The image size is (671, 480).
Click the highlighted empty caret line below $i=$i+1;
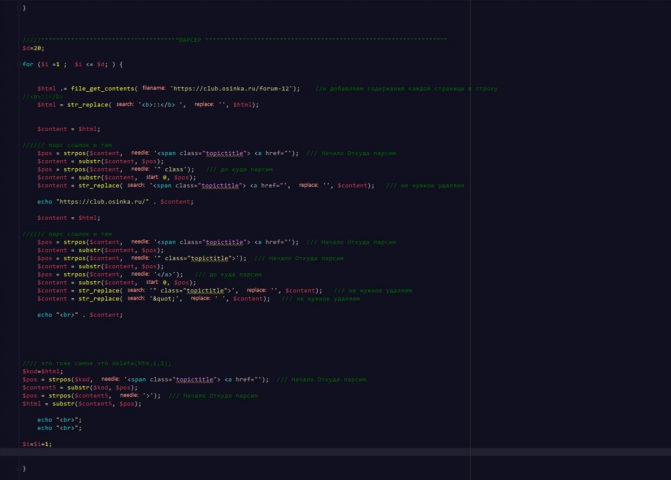tap(336, 452)
